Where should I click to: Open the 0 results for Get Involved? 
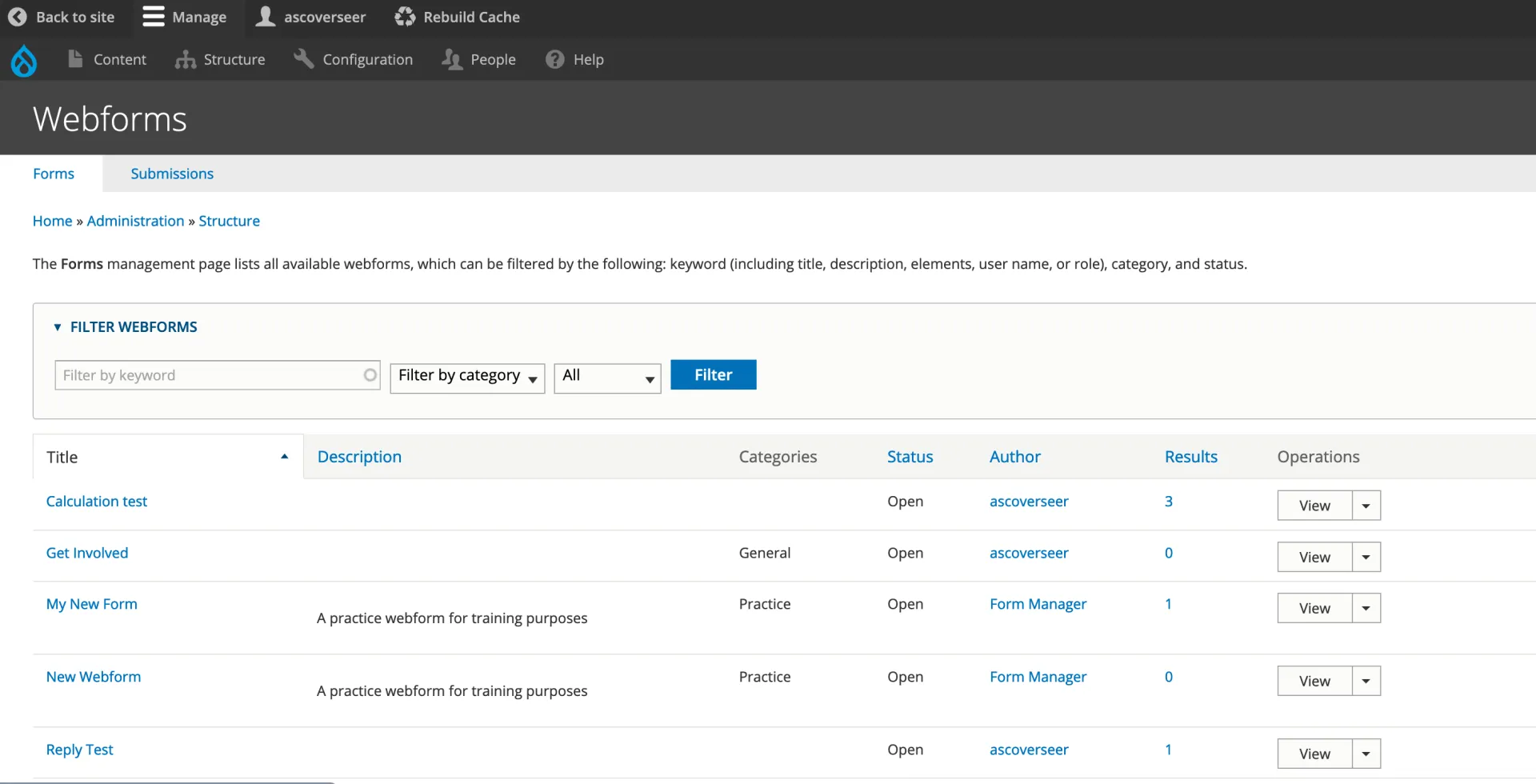(x=1169, y=553)
